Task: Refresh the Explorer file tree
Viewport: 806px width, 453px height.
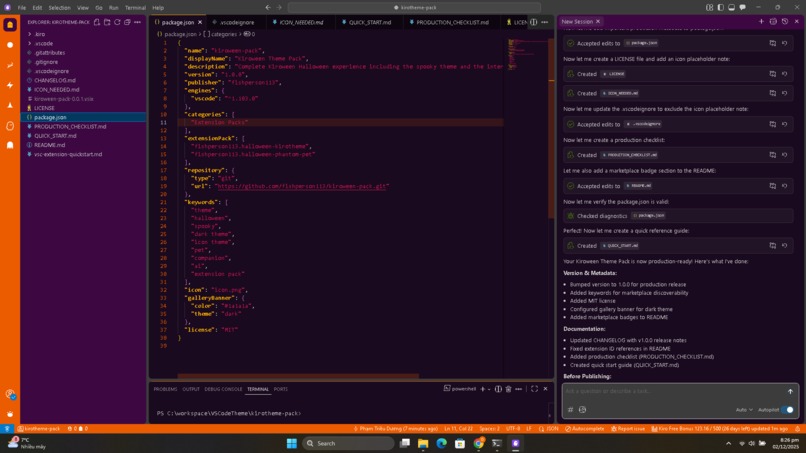Action: pyautogui.click(x=117, y=22)
